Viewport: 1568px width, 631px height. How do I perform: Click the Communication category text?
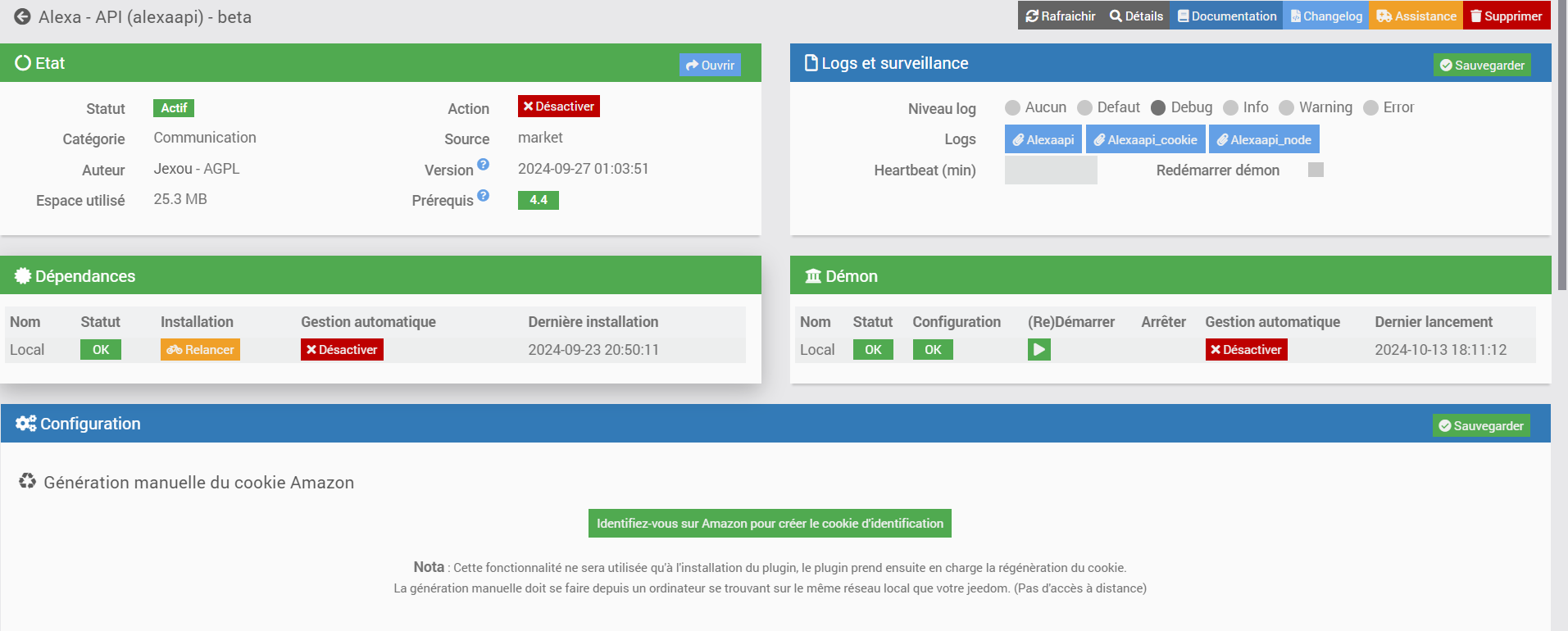tap(205, 138)
